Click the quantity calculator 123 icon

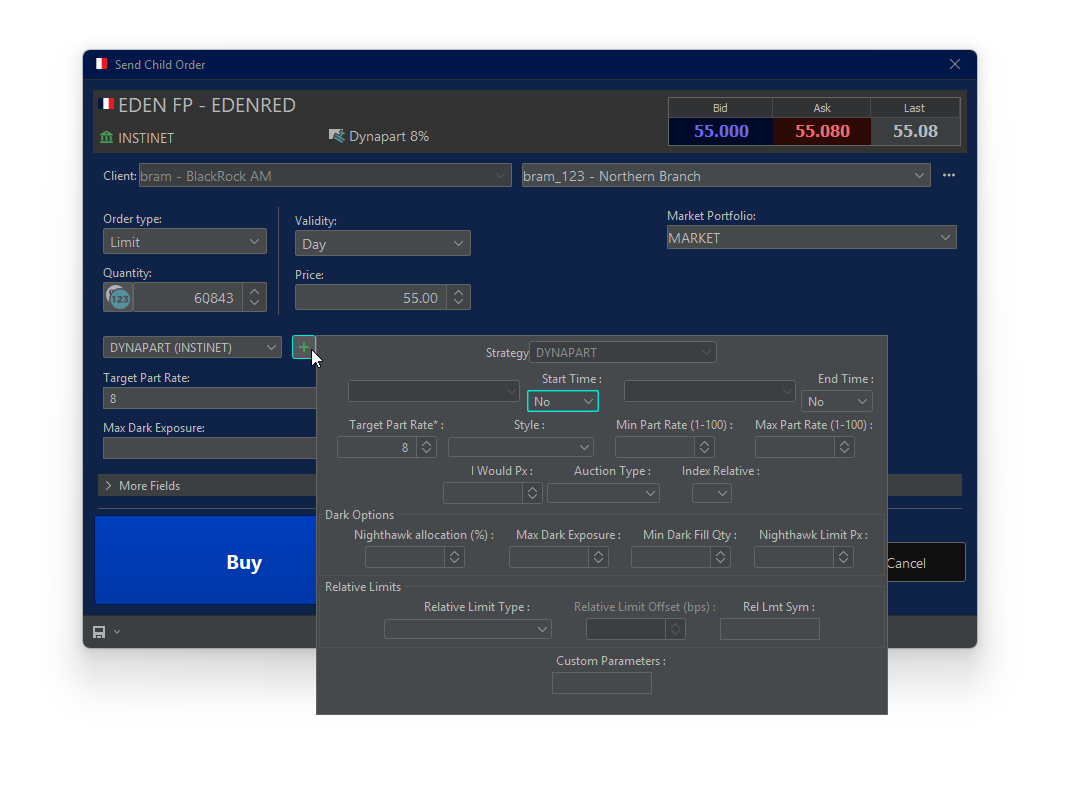tap(119, 298)
